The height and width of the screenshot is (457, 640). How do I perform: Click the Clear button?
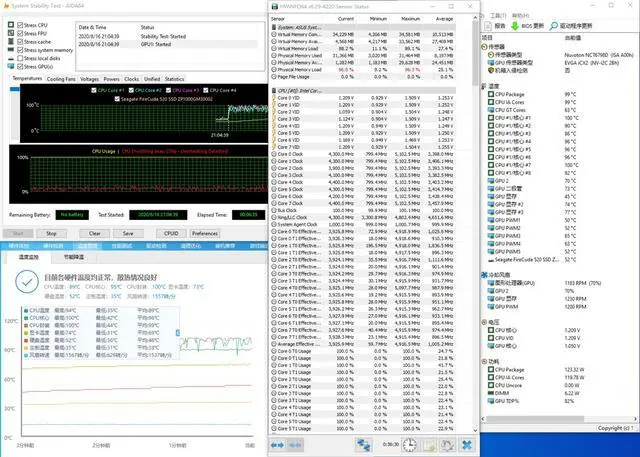95,233
